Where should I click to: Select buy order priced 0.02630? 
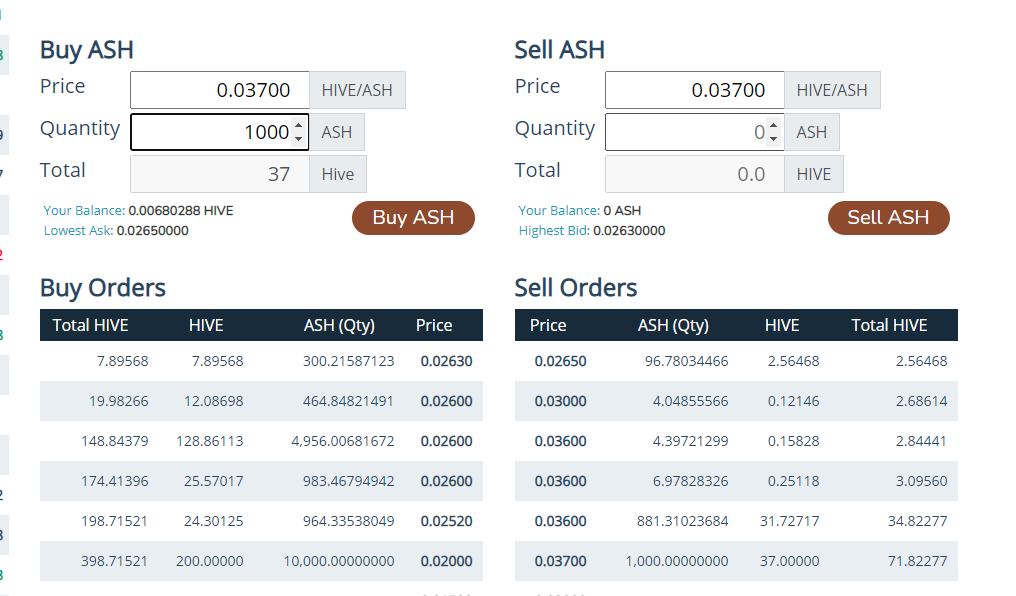point(261,361)
